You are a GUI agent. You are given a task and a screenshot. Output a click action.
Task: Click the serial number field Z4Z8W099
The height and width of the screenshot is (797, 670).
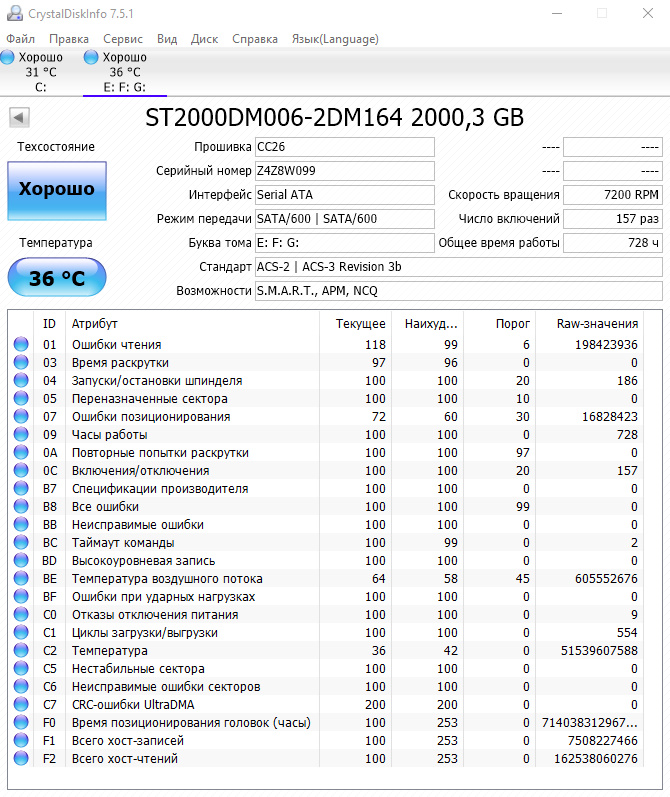pyautogui.click(x=345, y=171)
